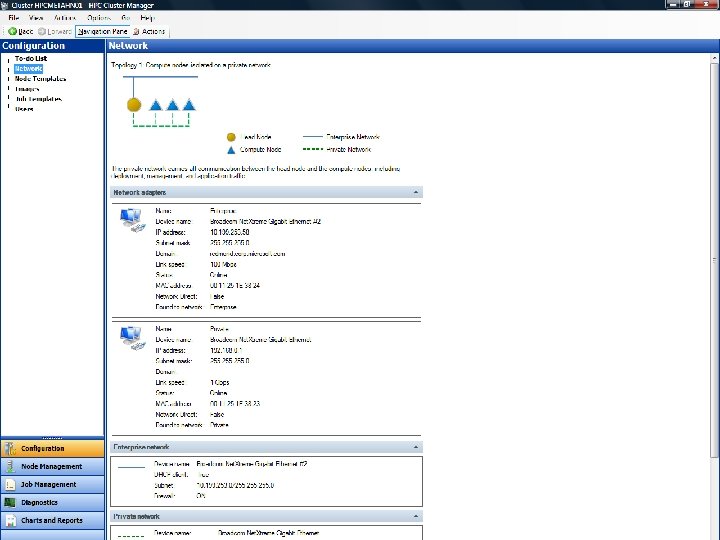This screenshot has height=540, width=720.
Task: Click the Compute Node legend triangle icon
Action: tap(231, 150)
